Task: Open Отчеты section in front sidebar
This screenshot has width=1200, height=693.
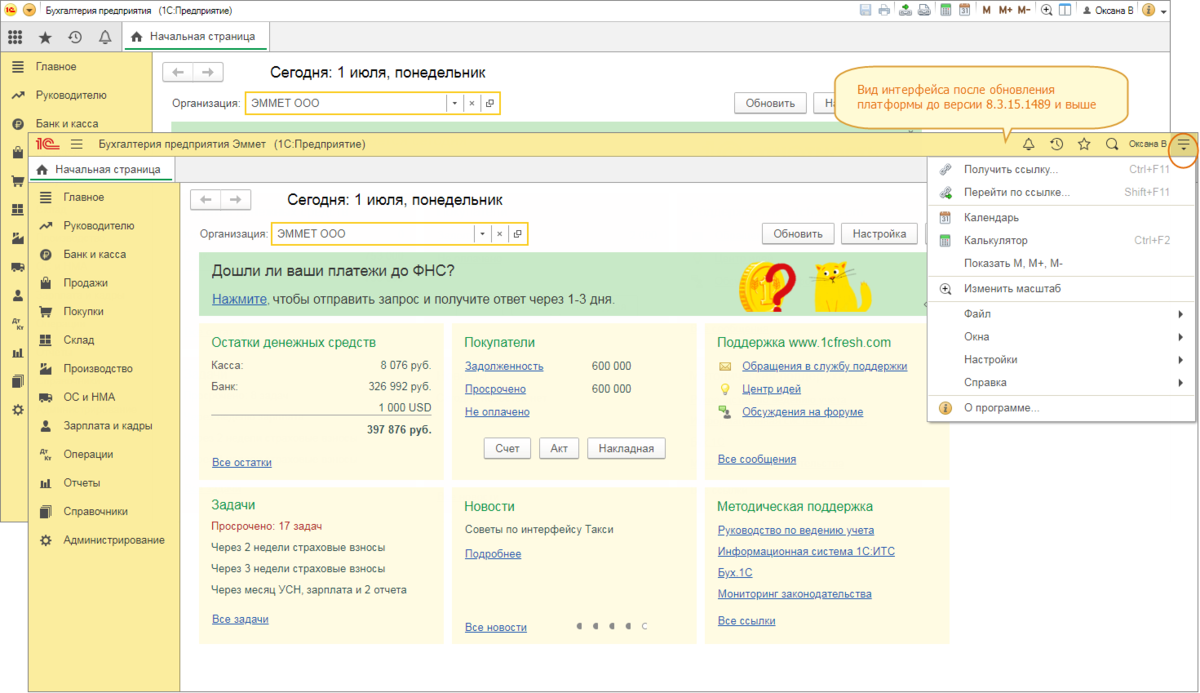Action: (82, 483)
